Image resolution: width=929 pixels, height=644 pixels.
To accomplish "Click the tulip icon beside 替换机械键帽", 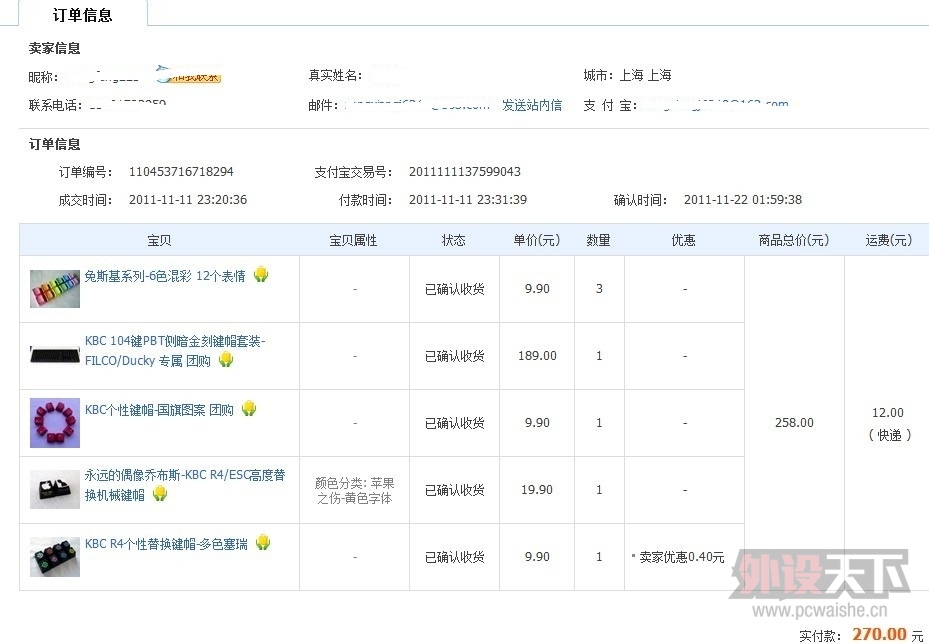I will point(159,493).
